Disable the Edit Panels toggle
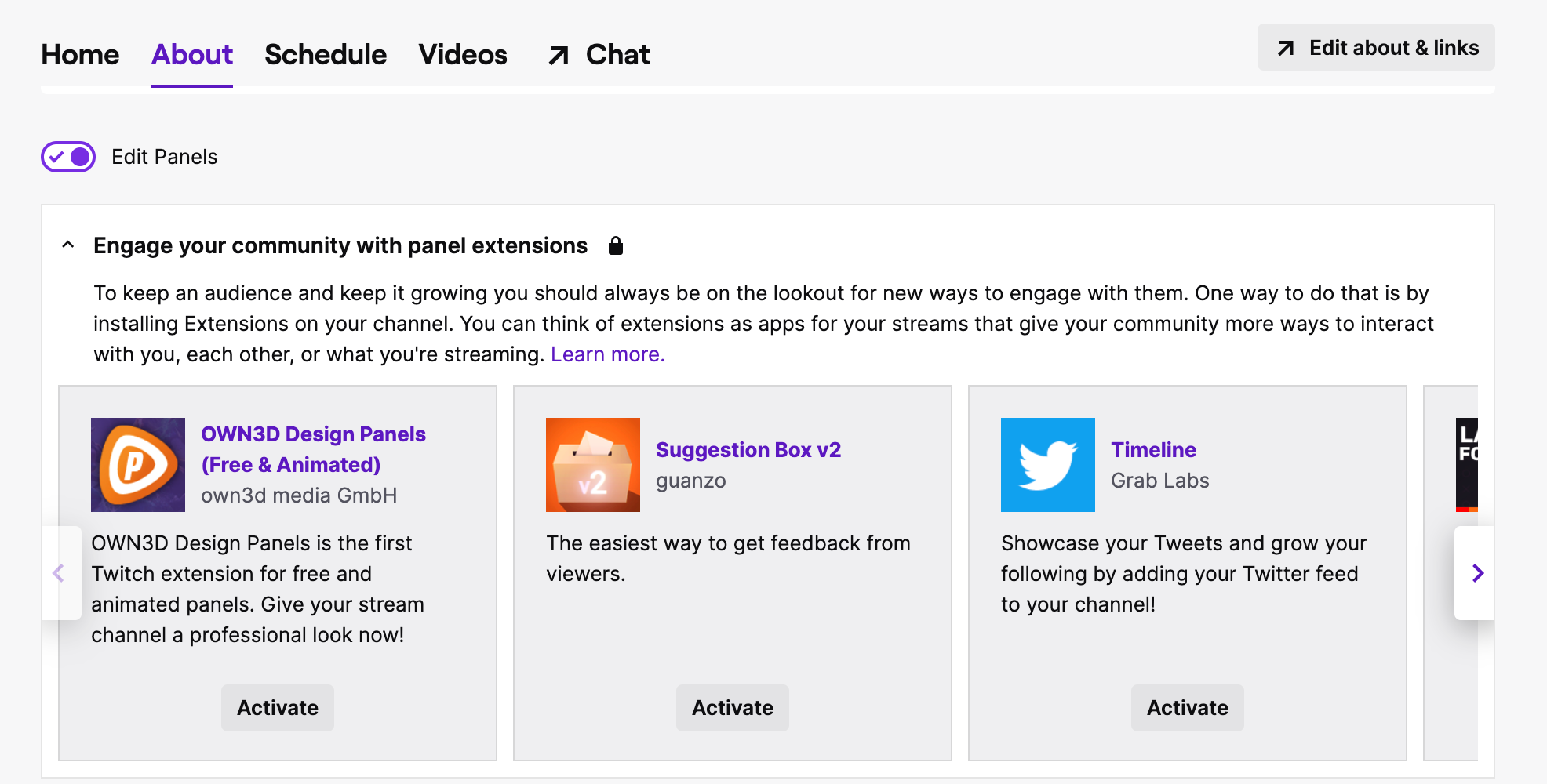This screenshot has width=1547, height=784. [67, 157]
